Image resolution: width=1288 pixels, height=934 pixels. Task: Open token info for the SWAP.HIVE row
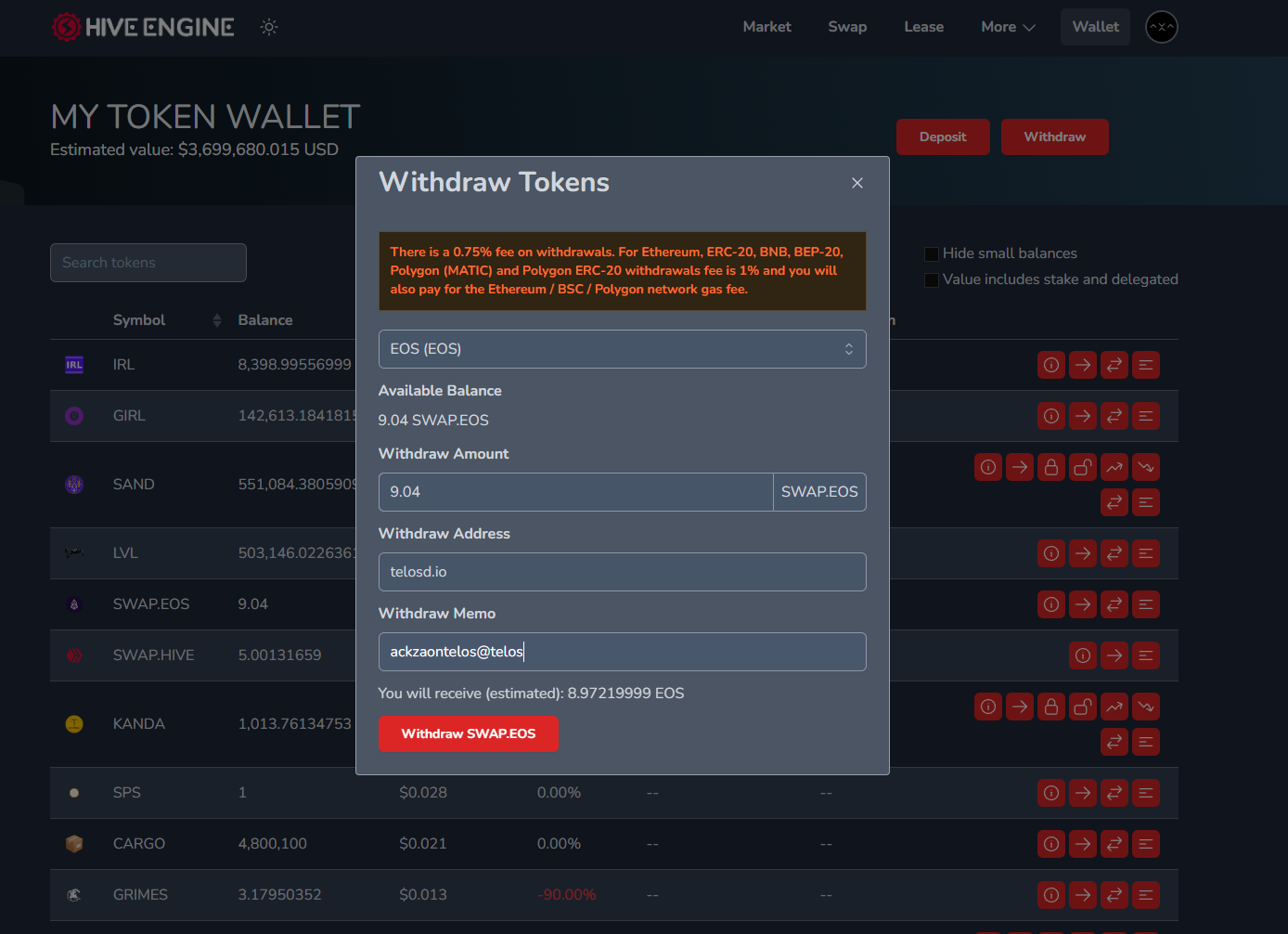pos(1083,655)
